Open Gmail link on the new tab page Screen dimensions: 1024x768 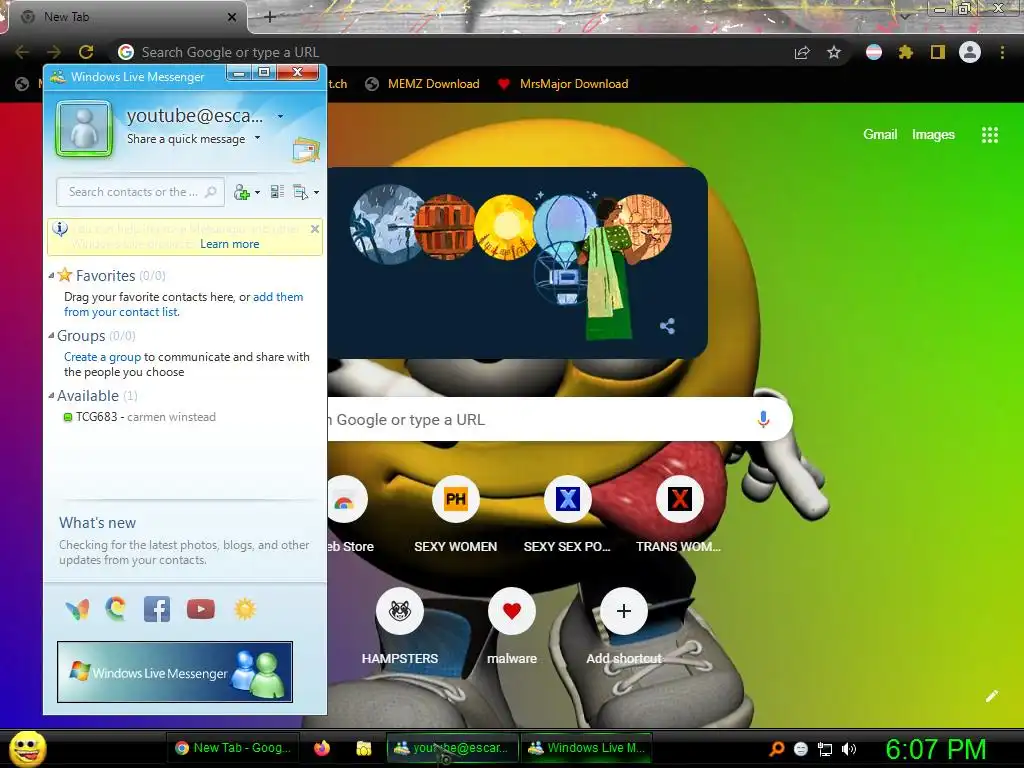(880, 134)
